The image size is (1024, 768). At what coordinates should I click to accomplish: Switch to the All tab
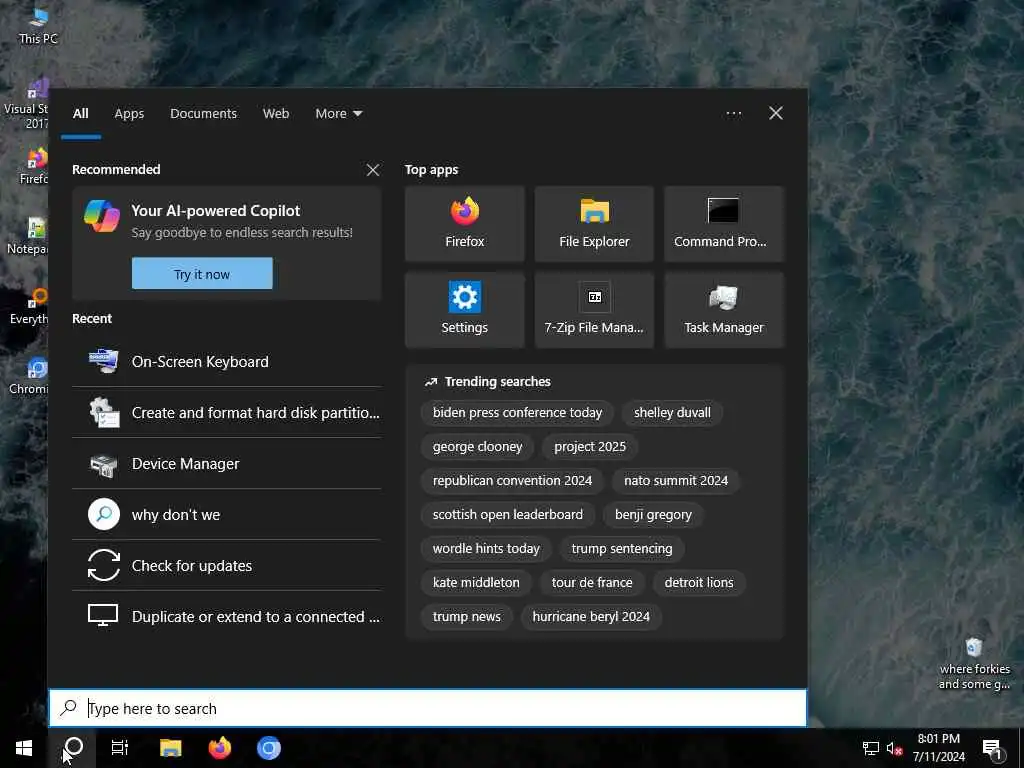[80, 114]
